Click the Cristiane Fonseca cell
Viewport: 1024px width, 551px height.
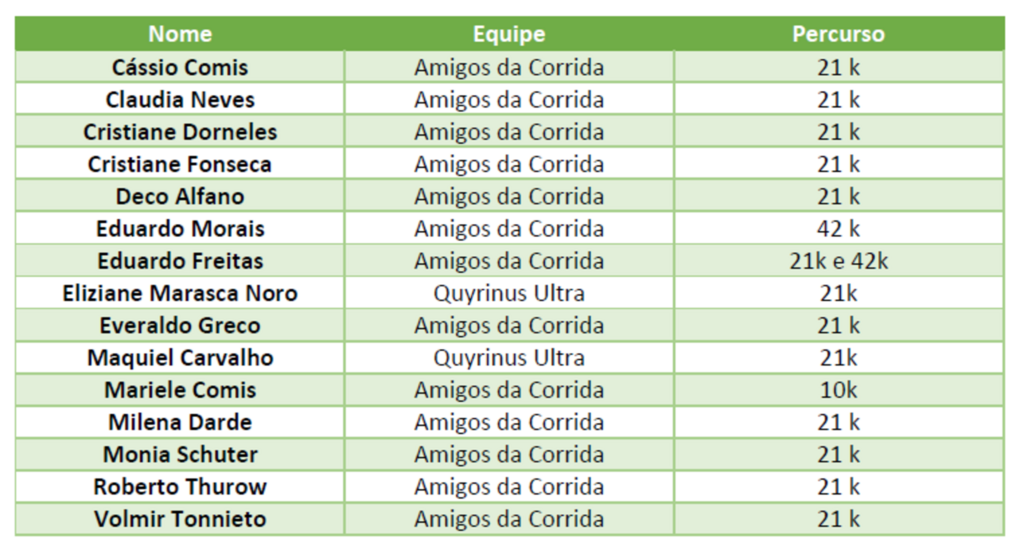click(180, 164)
